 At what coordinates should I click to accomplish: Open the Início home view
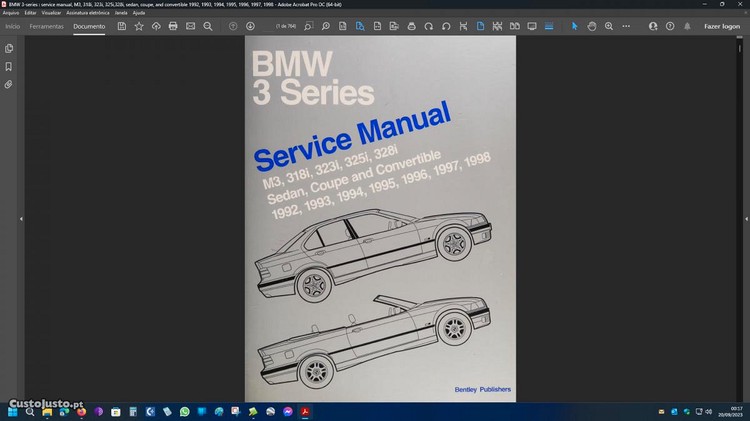point(13,26)
